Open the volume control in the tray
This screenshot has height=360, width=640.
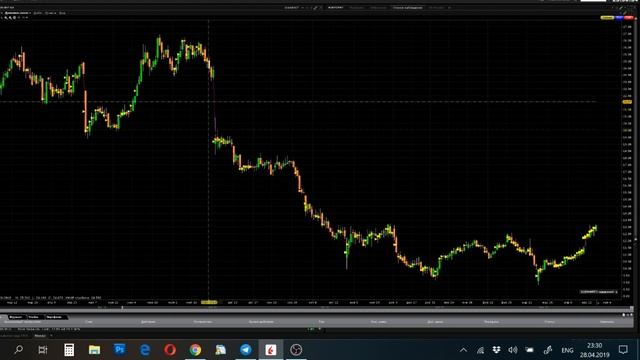(513, 350)
